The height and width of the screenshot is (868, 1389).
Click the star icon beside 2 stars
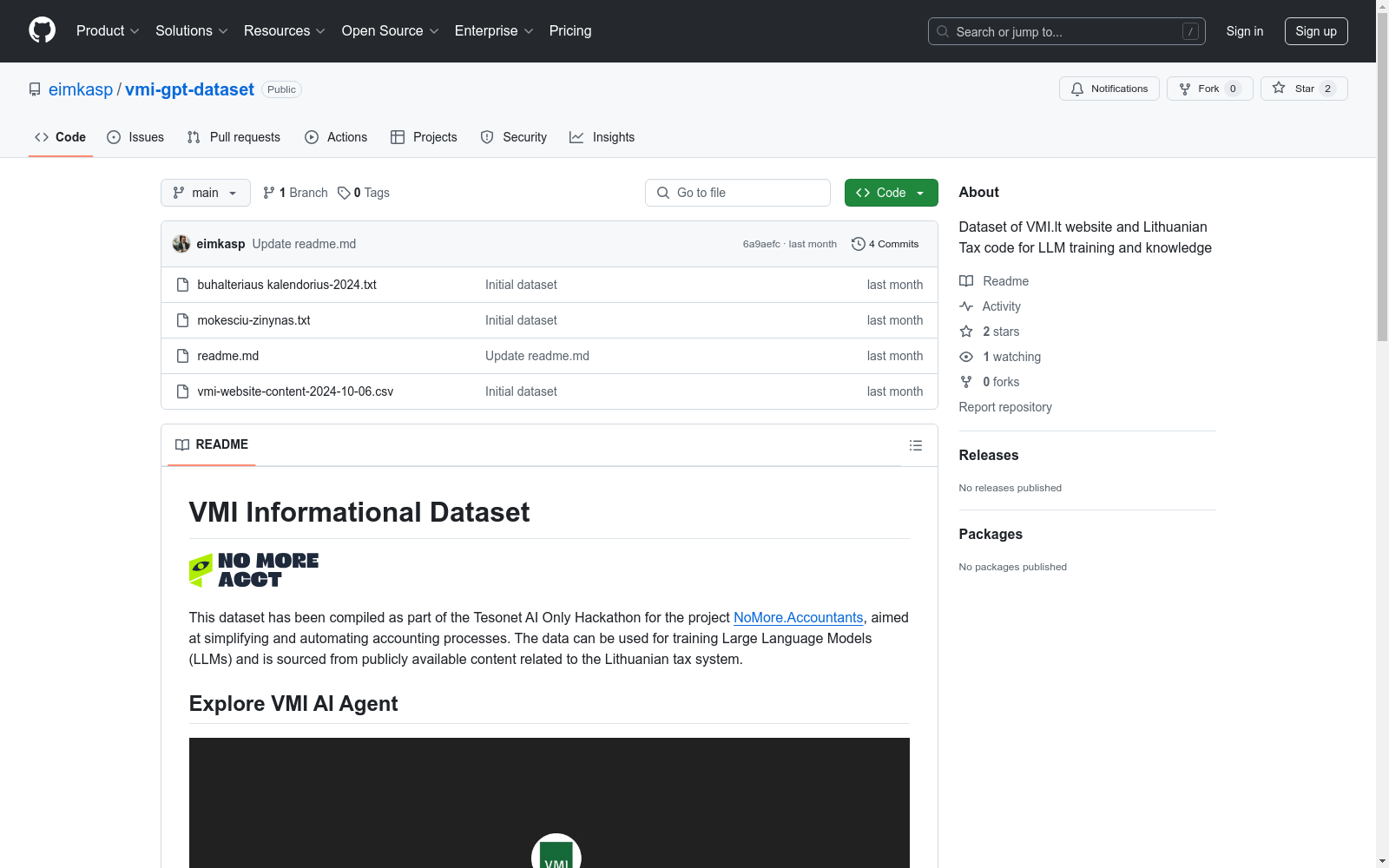tap(966, 332)
